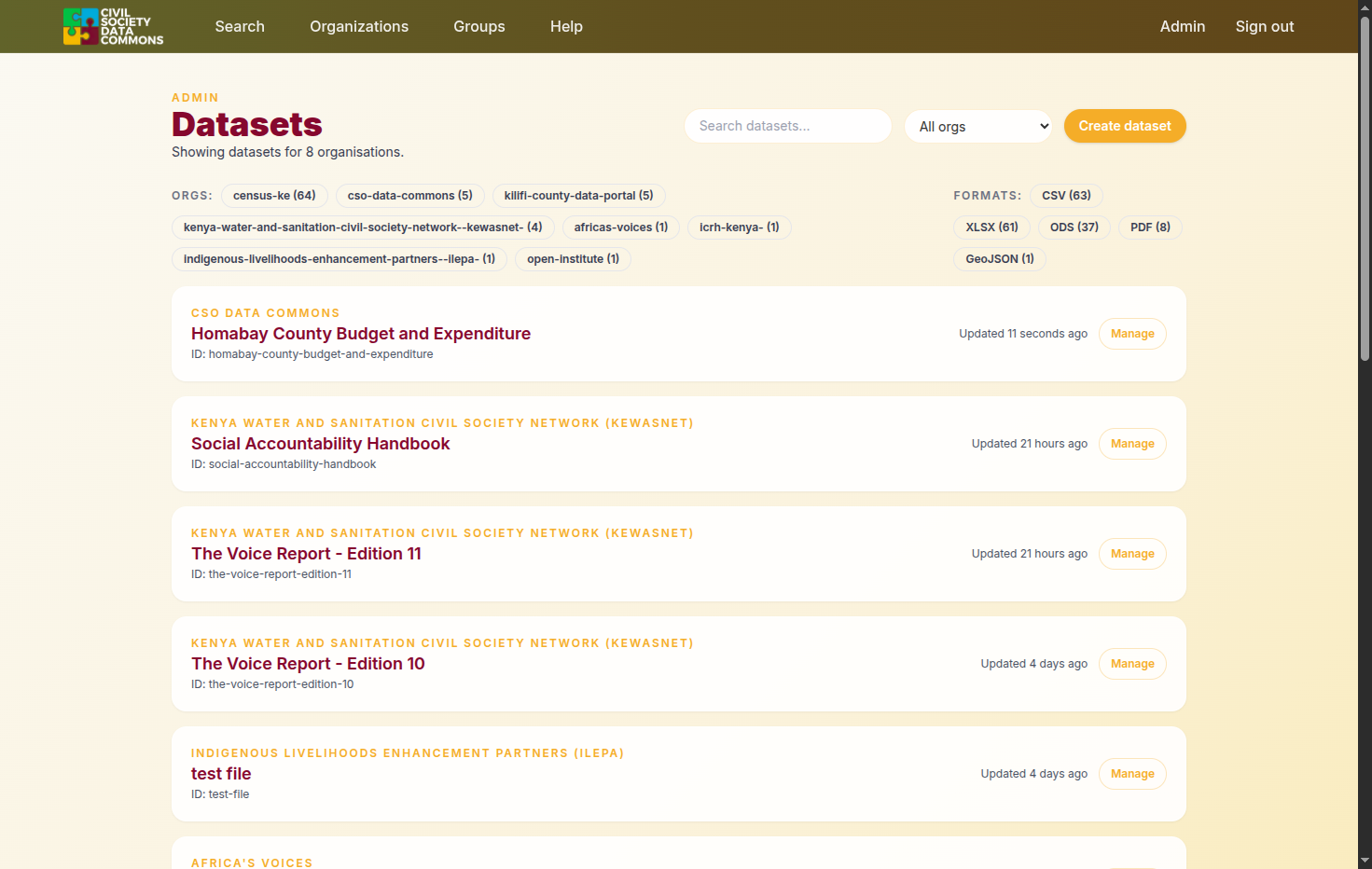Open the Help page

(x=566, y=26)
